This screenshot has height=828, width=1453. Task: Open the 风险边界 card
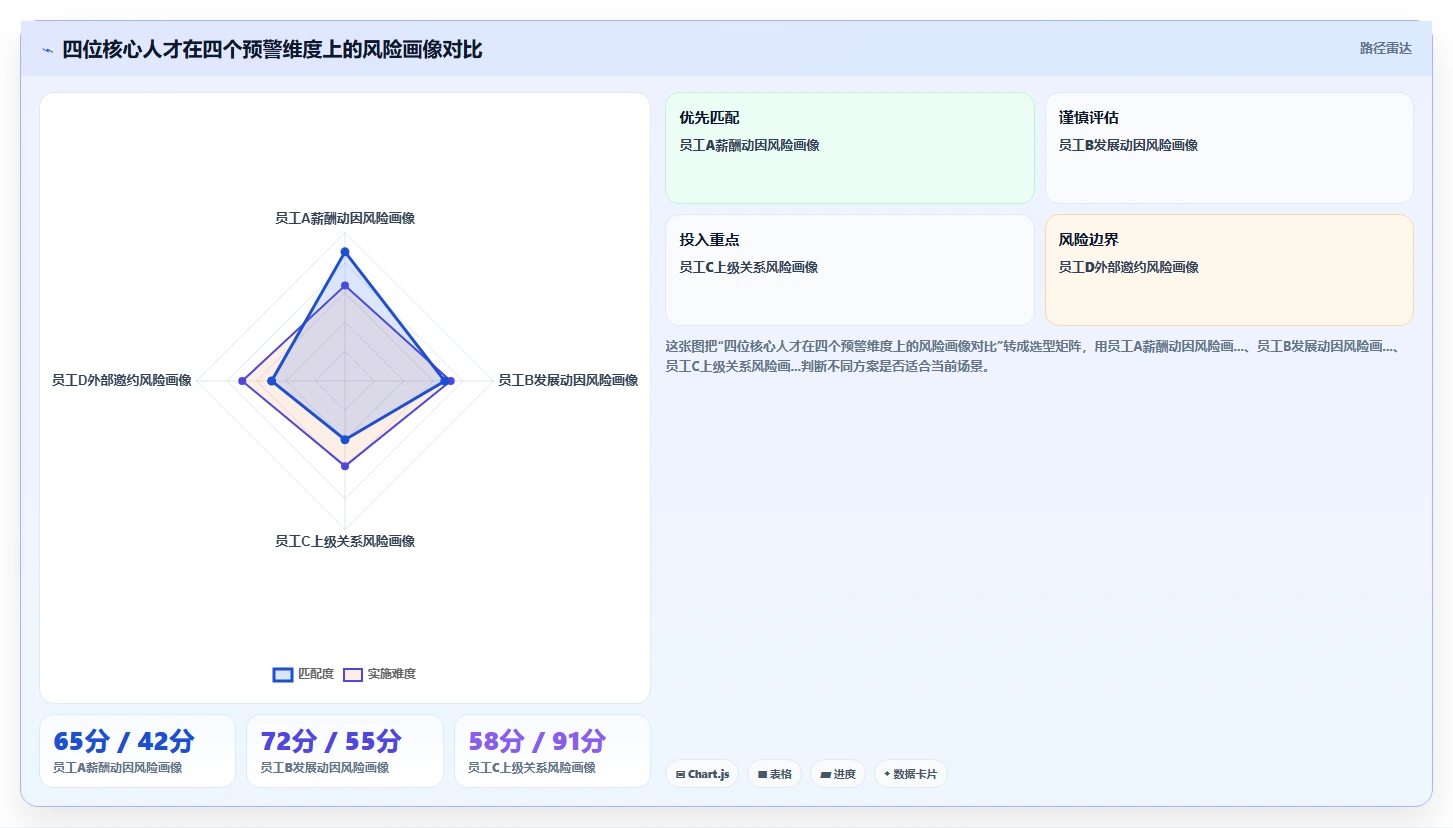(x=1229, y=270)
